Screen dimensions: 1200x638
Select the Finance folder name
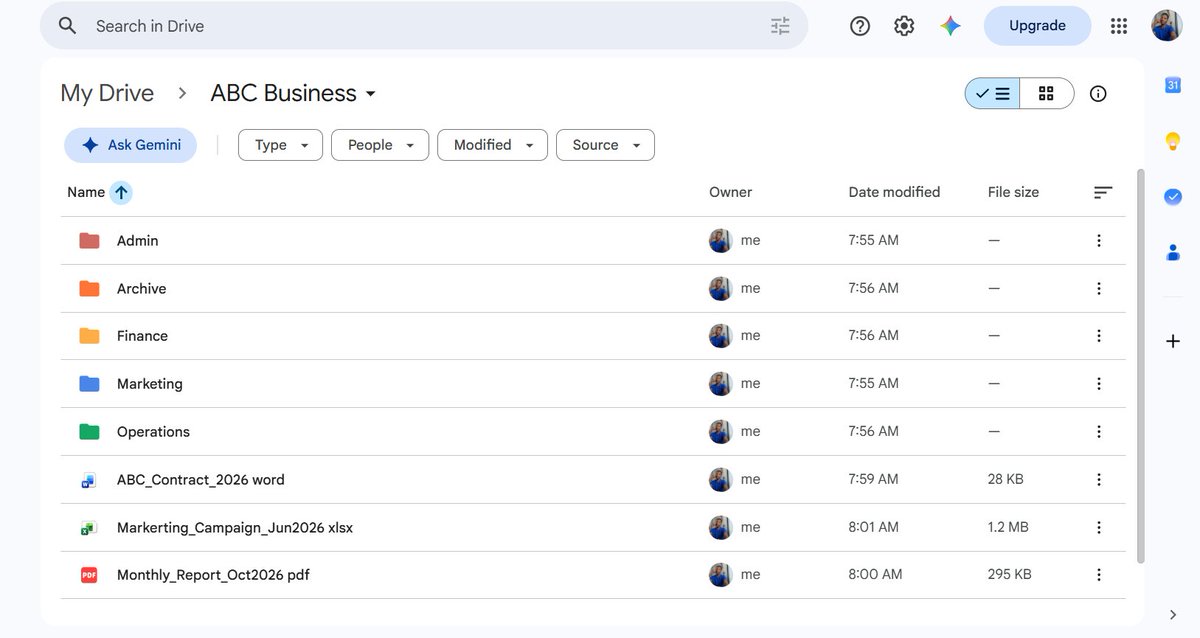(x=142, y=336)
